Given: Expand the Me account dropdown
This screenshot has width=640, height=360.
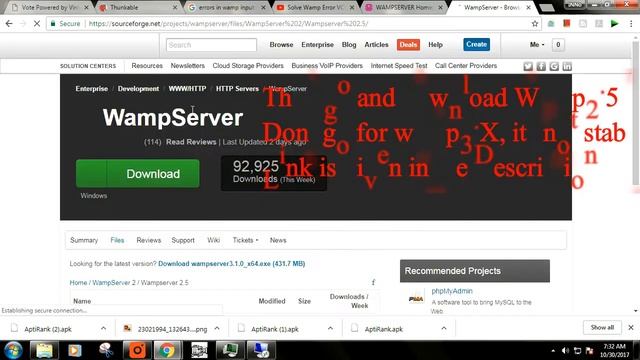Looking at the screenshot, I should coord(537,44).
